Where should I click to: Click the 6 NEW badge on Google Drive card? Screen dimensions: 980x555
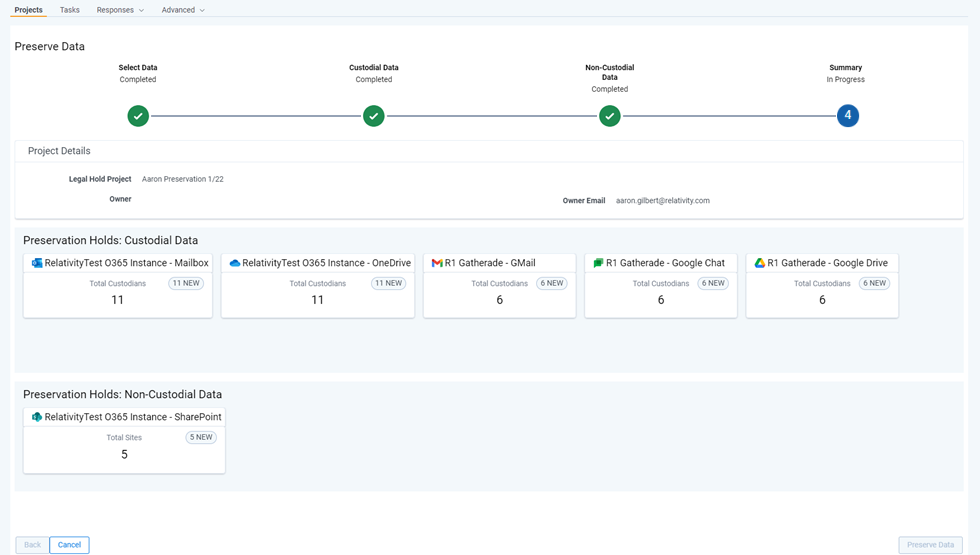click(874, 283)
